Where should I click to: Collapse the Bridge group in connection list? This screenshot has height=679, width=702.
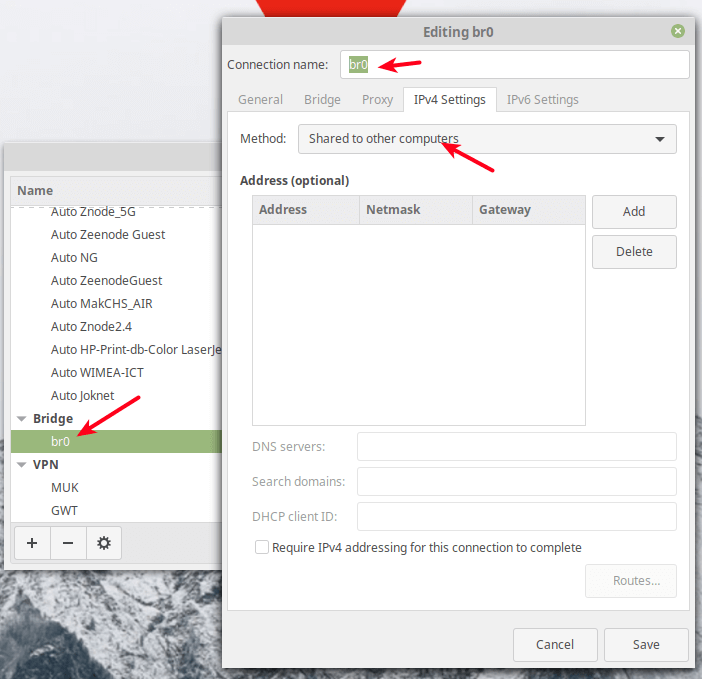tap(21, 419)
